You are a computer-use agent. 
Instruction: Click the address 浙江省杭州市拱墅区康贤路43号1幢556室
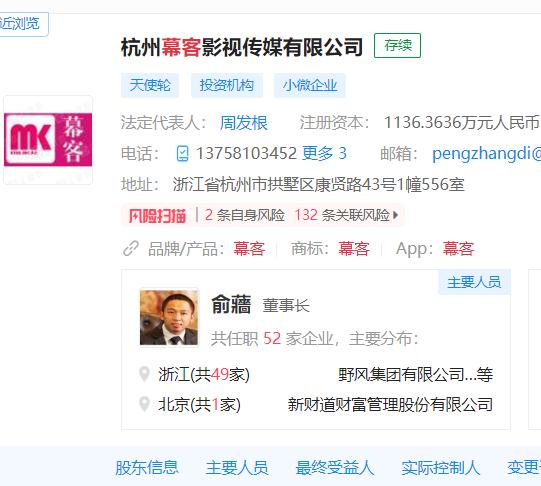[318, 184]
